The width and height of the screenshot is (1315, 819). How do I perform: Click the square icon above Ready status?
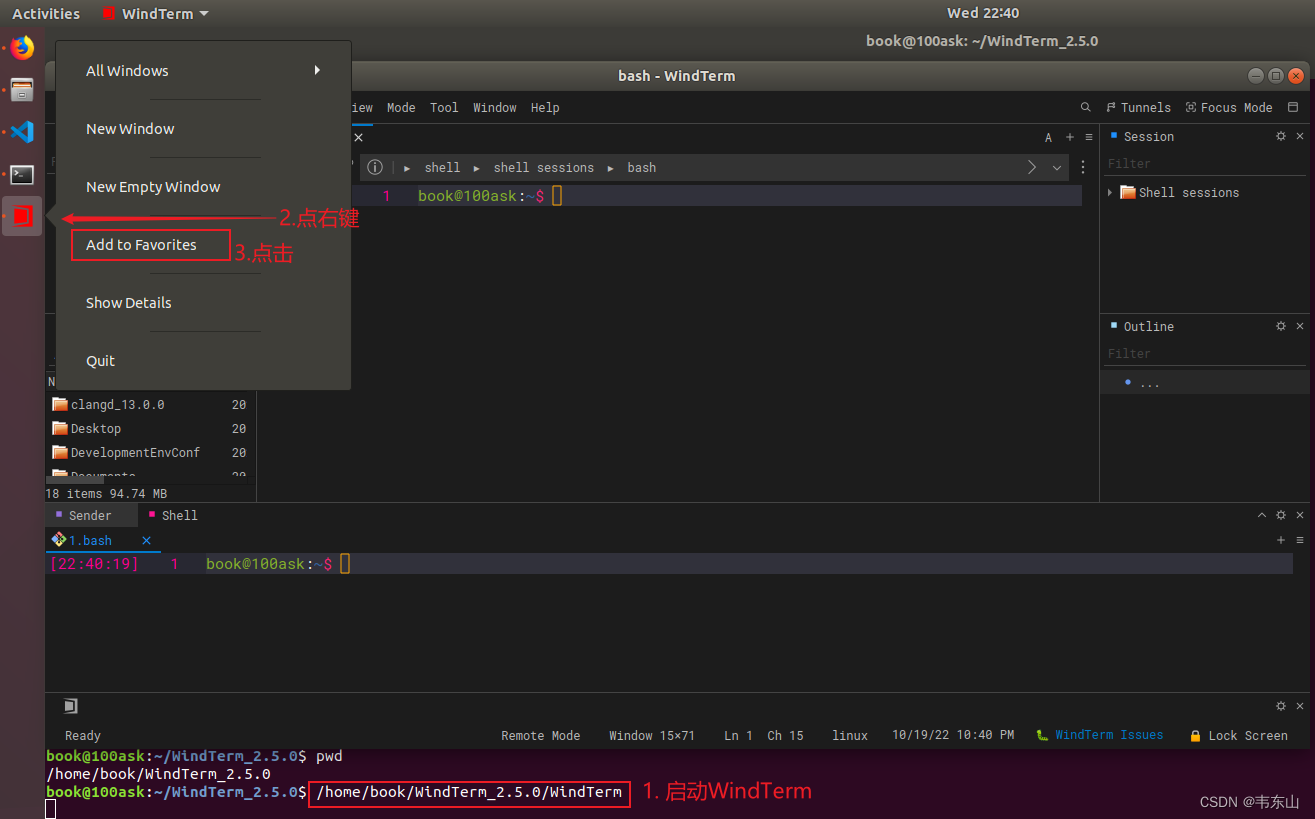tap(70, 706)
